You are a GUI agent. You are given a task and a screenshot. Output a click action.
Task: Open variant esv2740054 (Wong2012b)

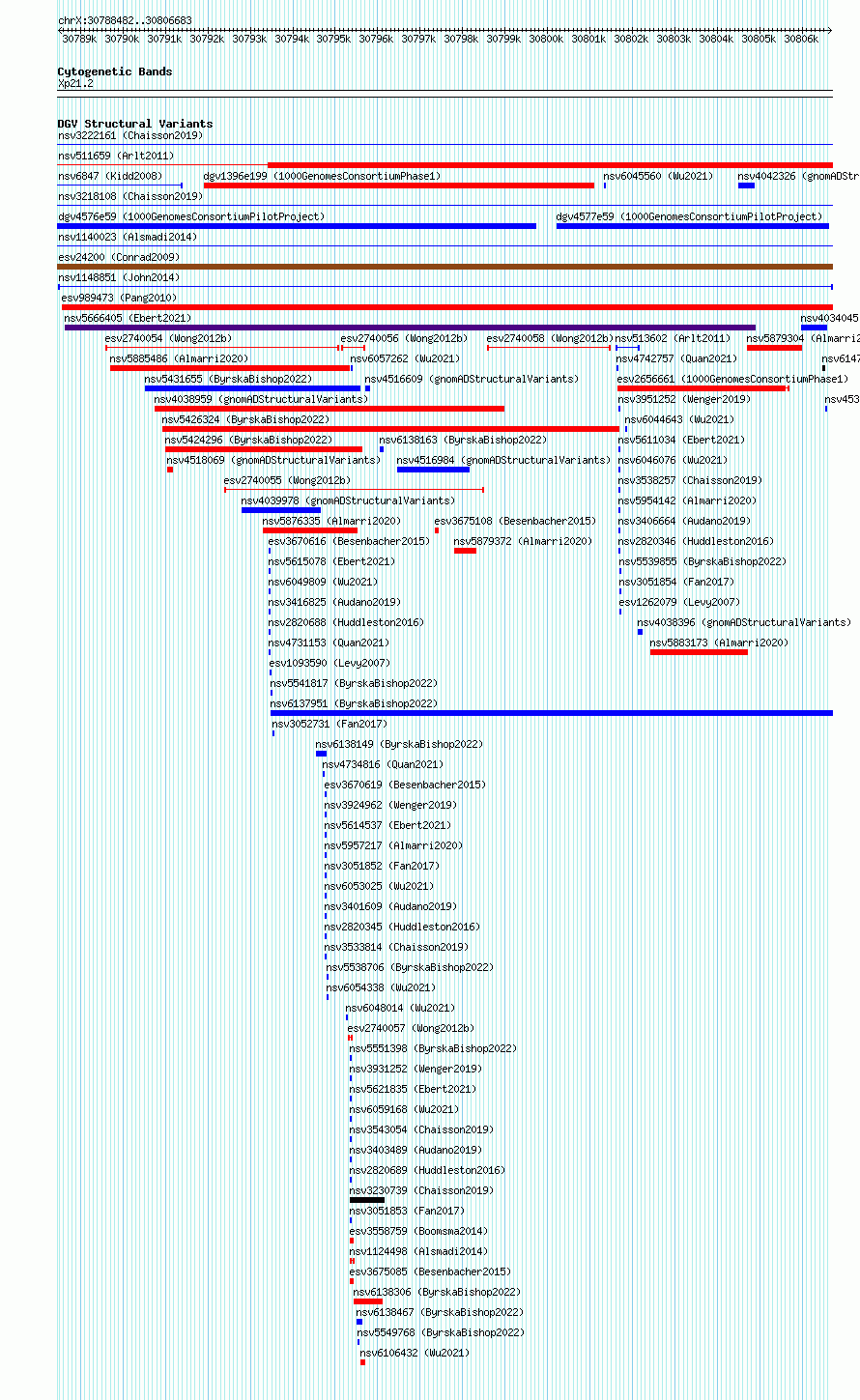point(168,339)
